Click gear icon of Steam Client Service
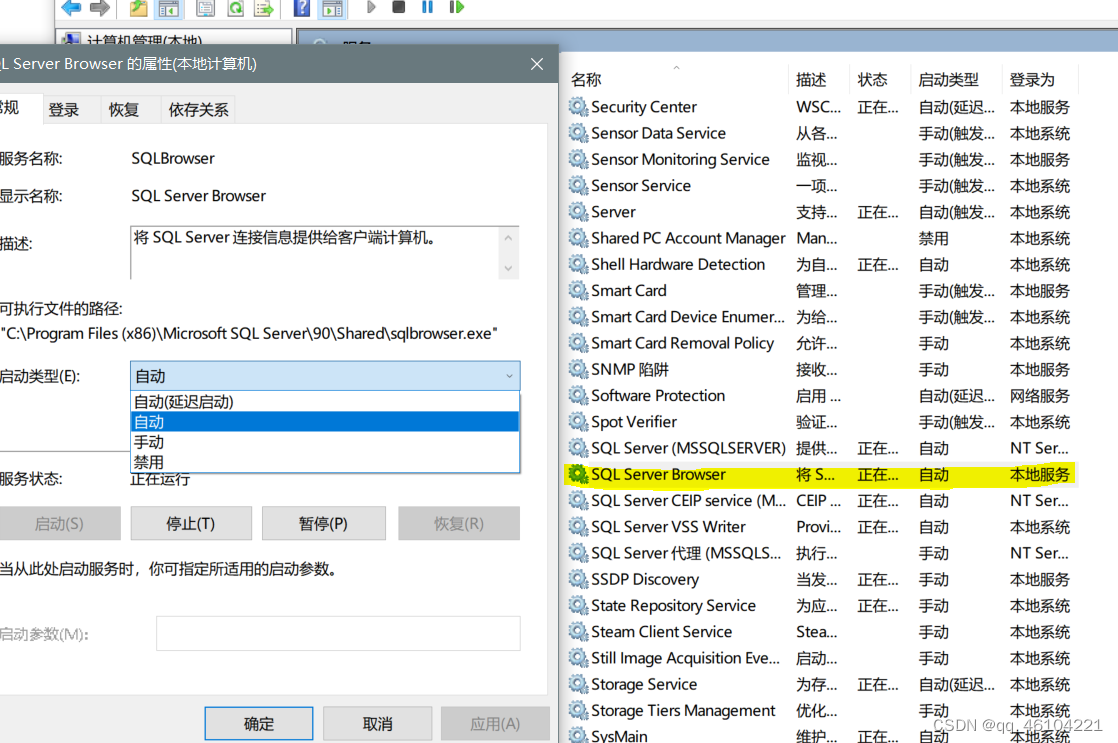The image size is (1118, 743). tap(578, 632)
